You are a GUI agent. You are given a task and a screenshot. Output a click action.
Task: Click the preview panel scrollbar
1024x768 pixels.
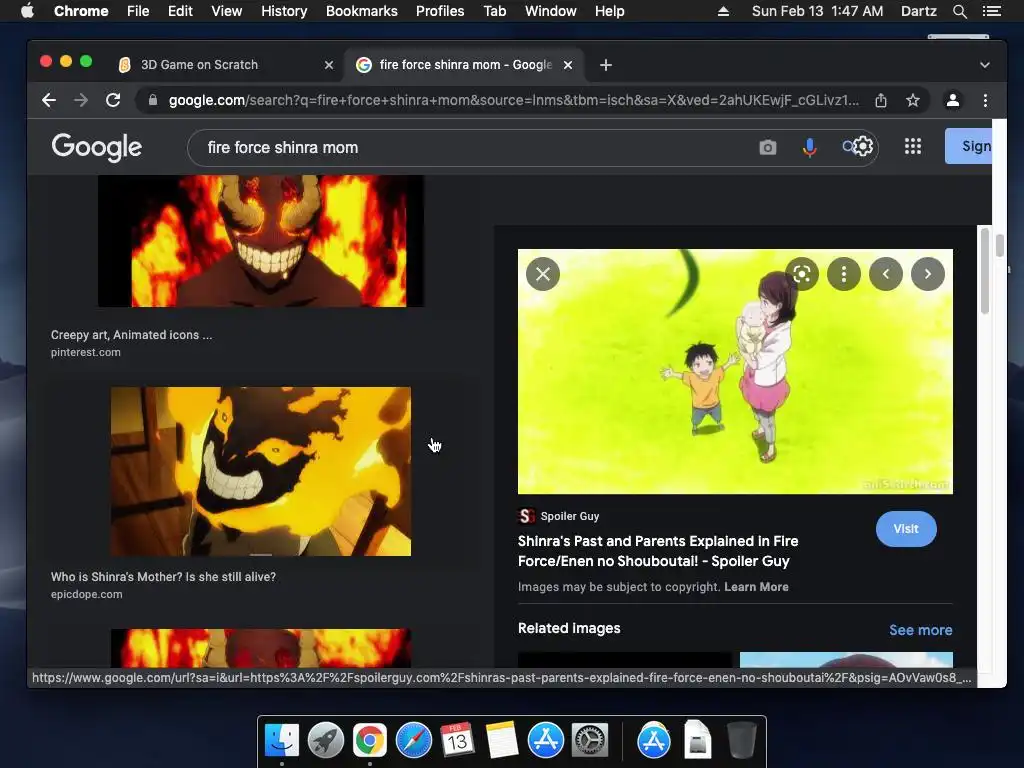tap(984, 272)
